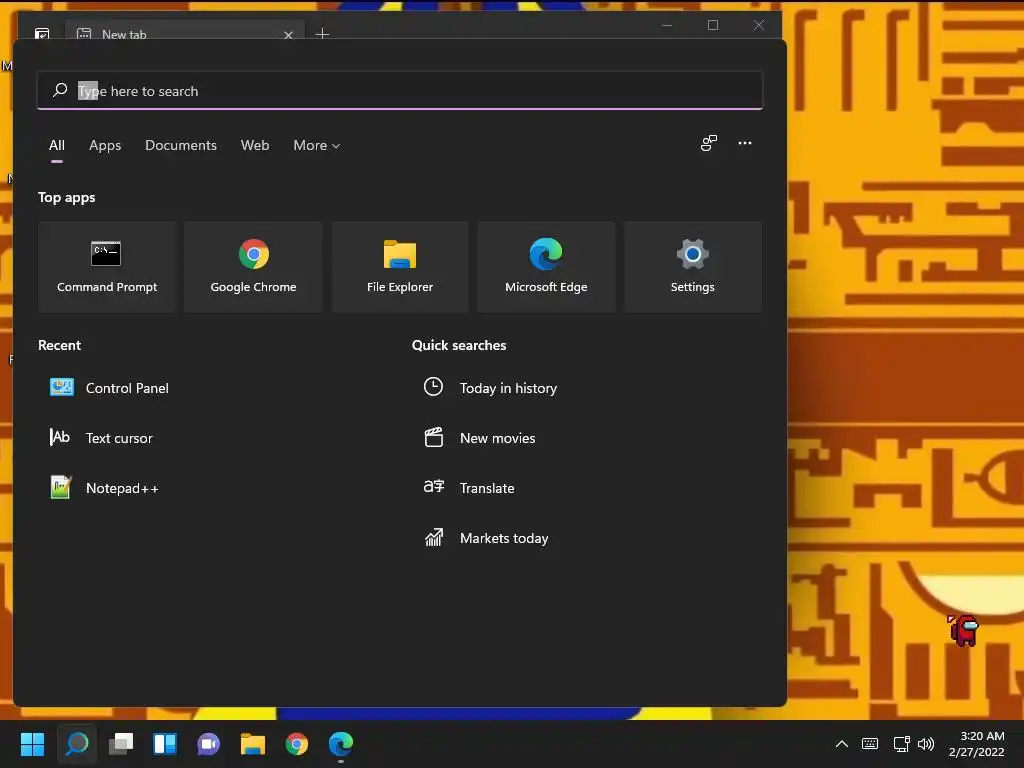Click the search magnifier icon in search box
The width and height of the screenshot is (1024, 768).
pyautogui.click(x=60, y=90)
